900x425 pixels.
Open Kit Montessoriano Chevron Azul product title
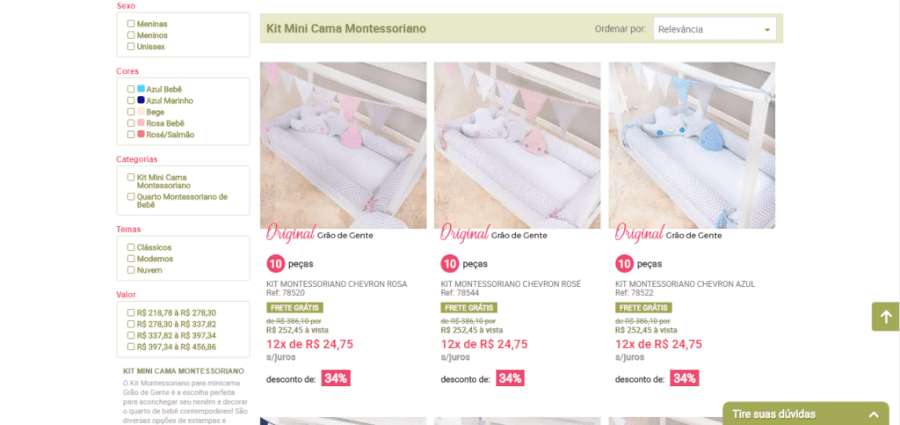click(x=684, y=284)
